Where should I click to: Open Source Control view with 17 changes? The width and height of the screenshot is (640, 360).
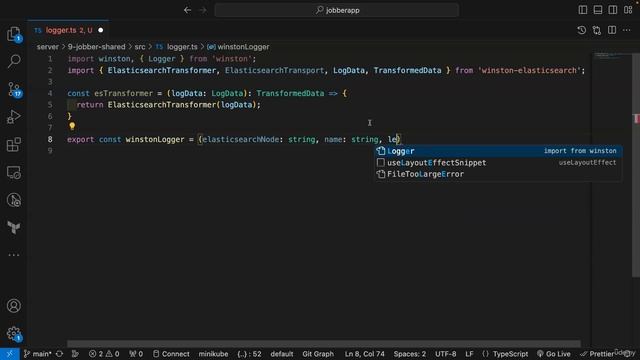14,89
